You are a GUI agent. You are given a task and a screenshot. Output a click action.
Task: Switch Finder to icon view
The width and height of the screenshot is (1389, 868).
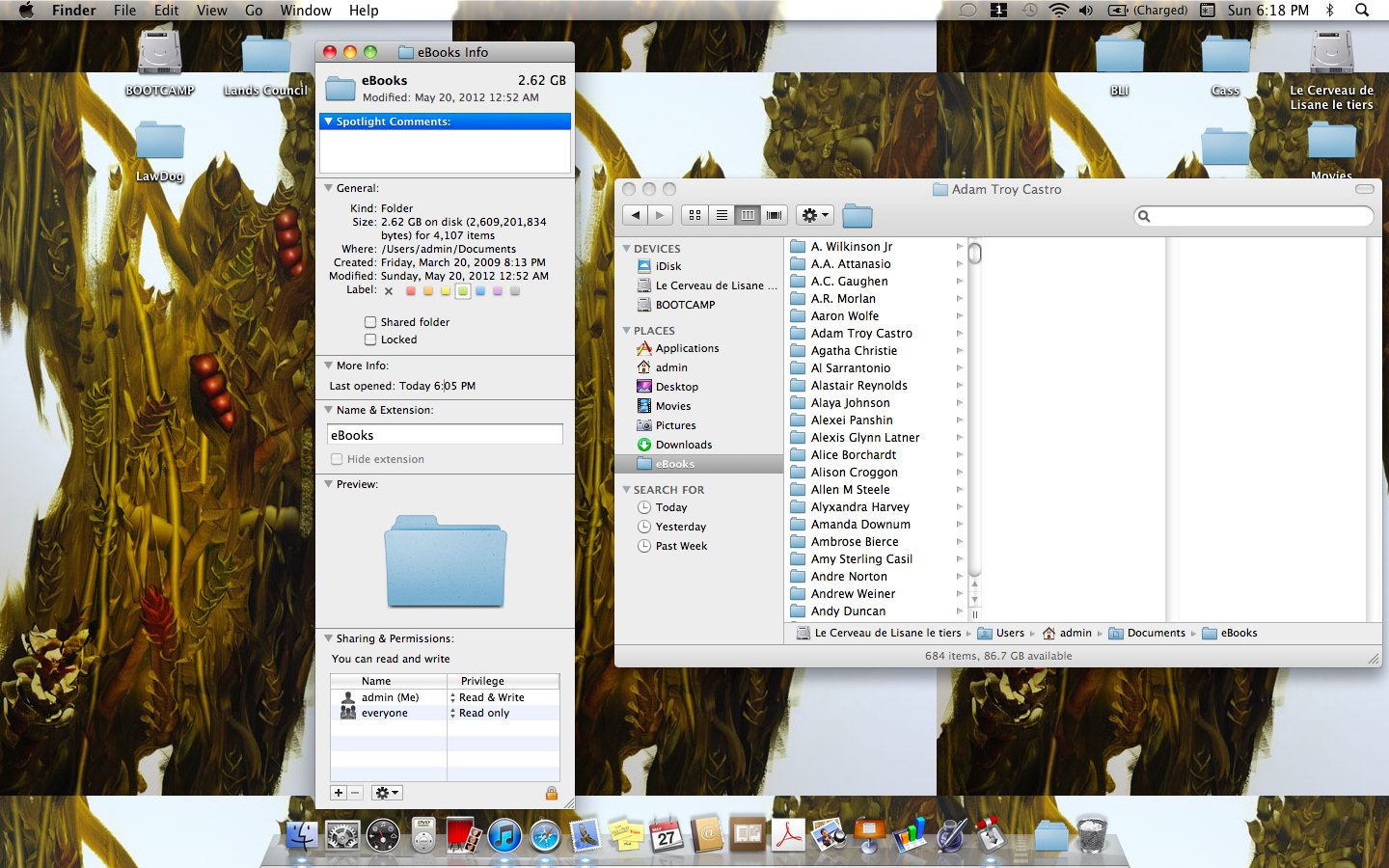tap(694, 215)
